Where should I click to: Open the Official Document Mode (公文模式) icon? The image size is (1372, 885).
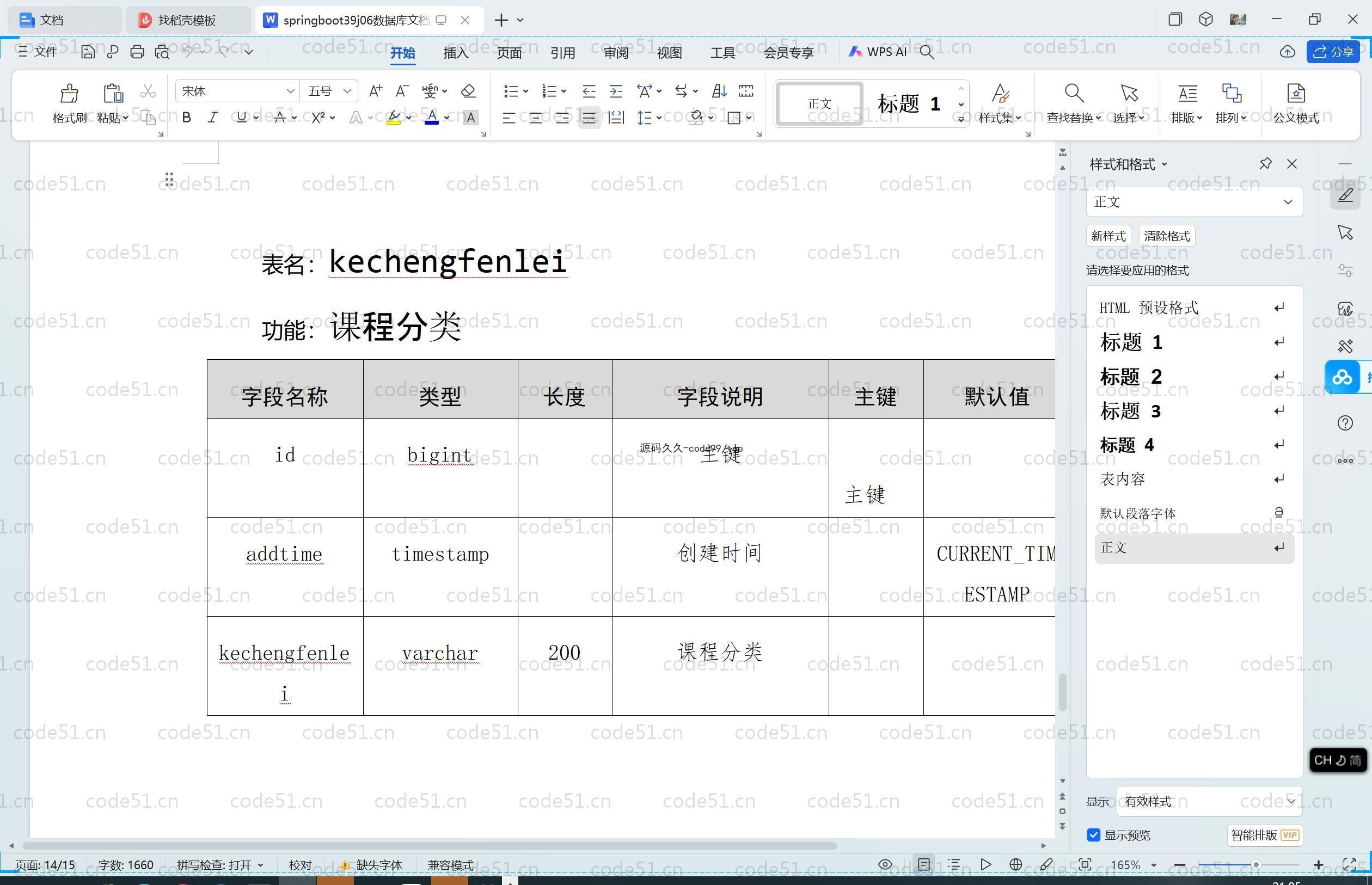(1296, 93)
